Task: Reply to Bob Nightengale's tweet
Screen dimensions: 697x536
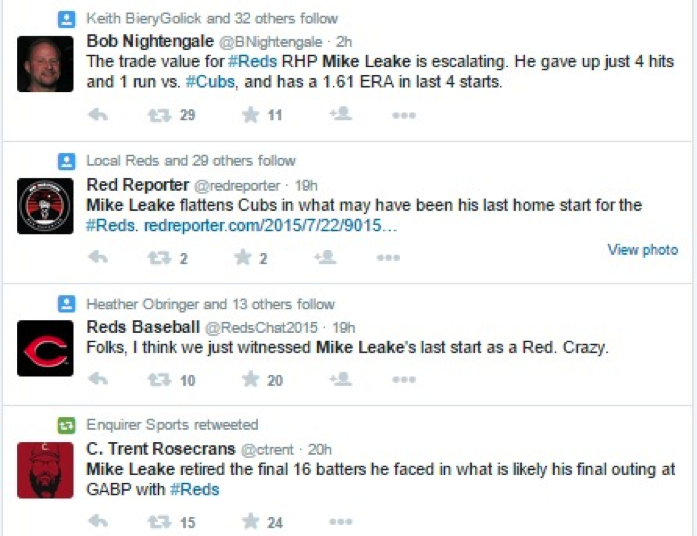Action: [98, 115]
